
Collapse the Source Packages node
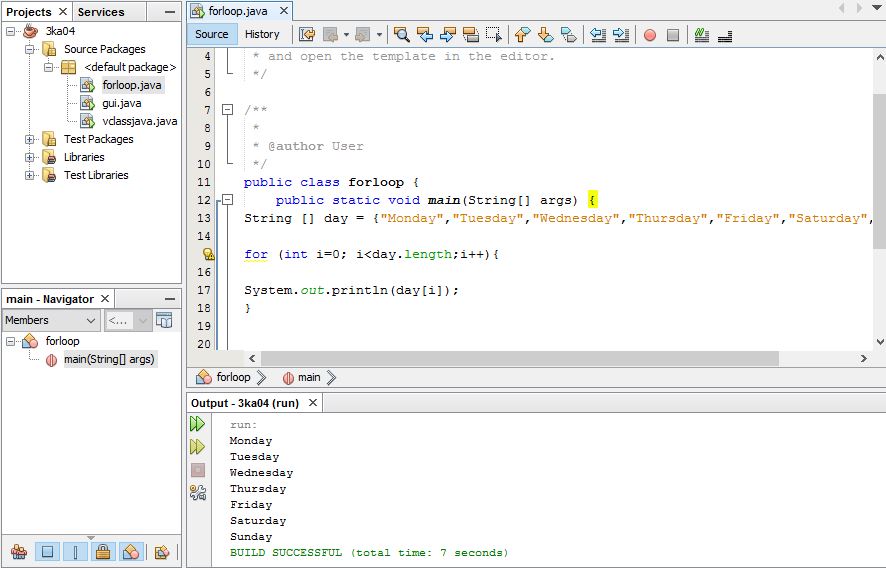click(29, 49)
